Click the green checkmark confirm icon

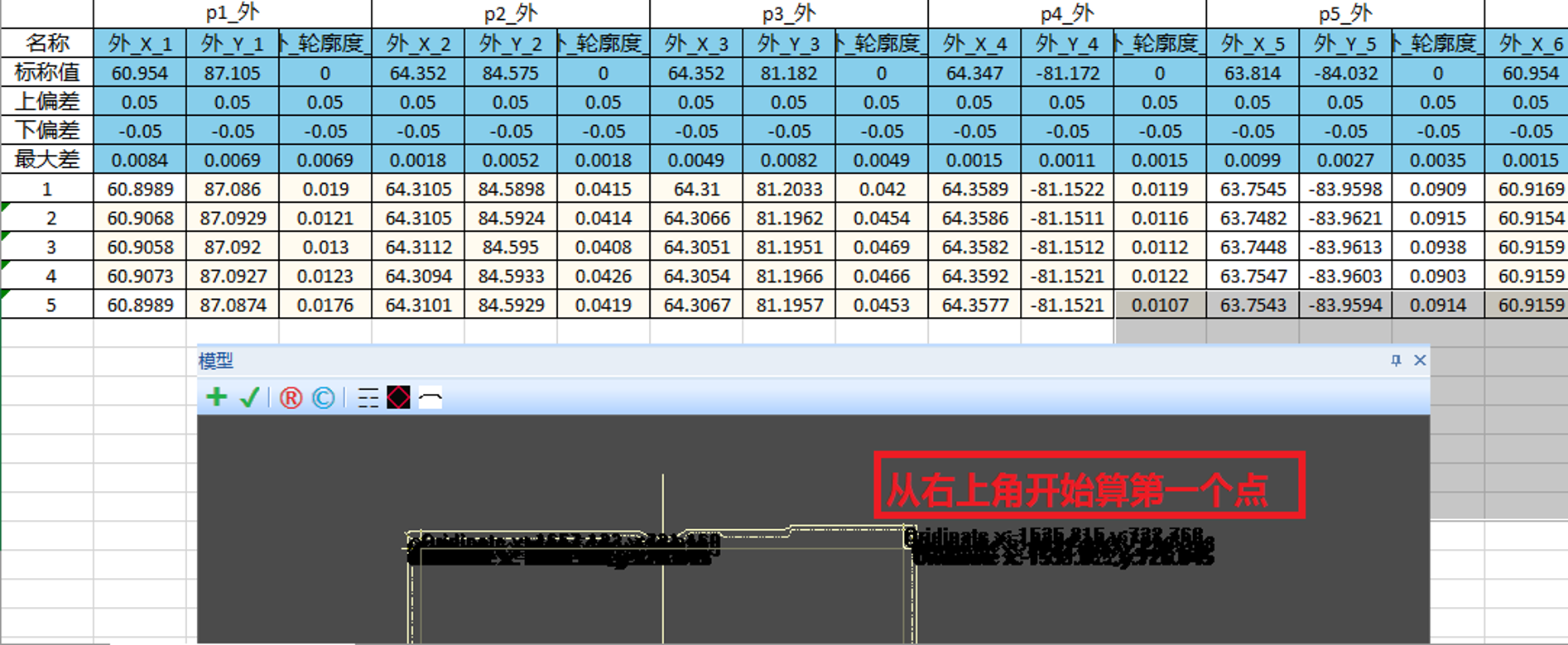249,398
